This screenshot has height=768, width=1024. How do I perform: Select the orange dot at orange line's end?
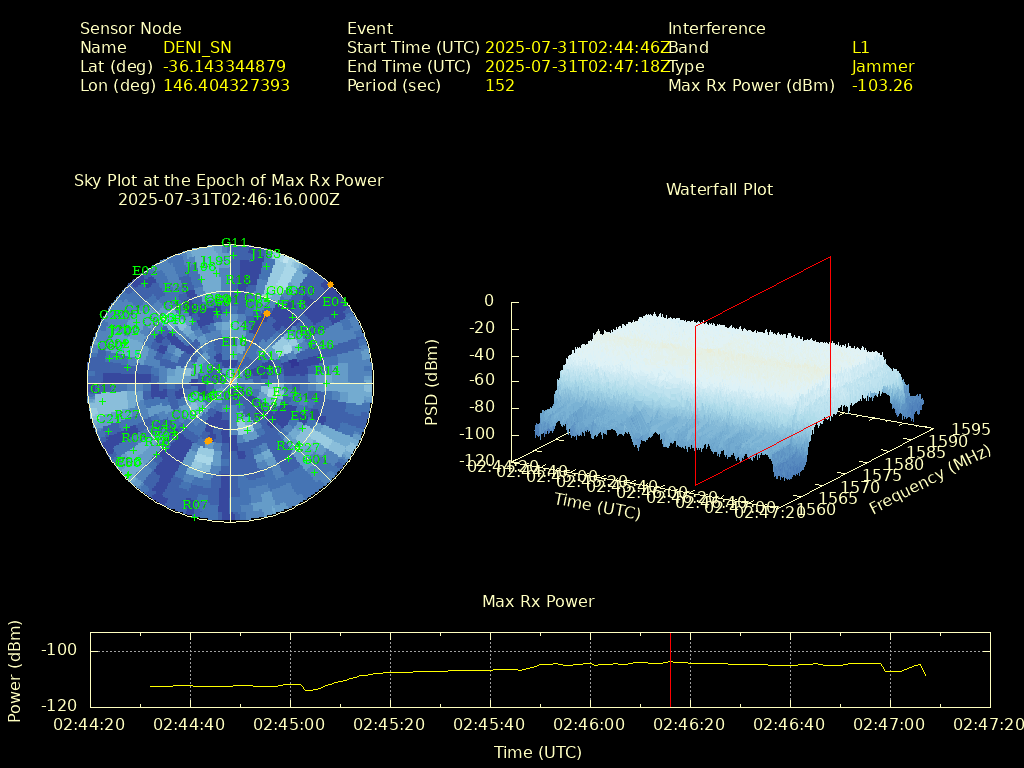coord(266,314)
